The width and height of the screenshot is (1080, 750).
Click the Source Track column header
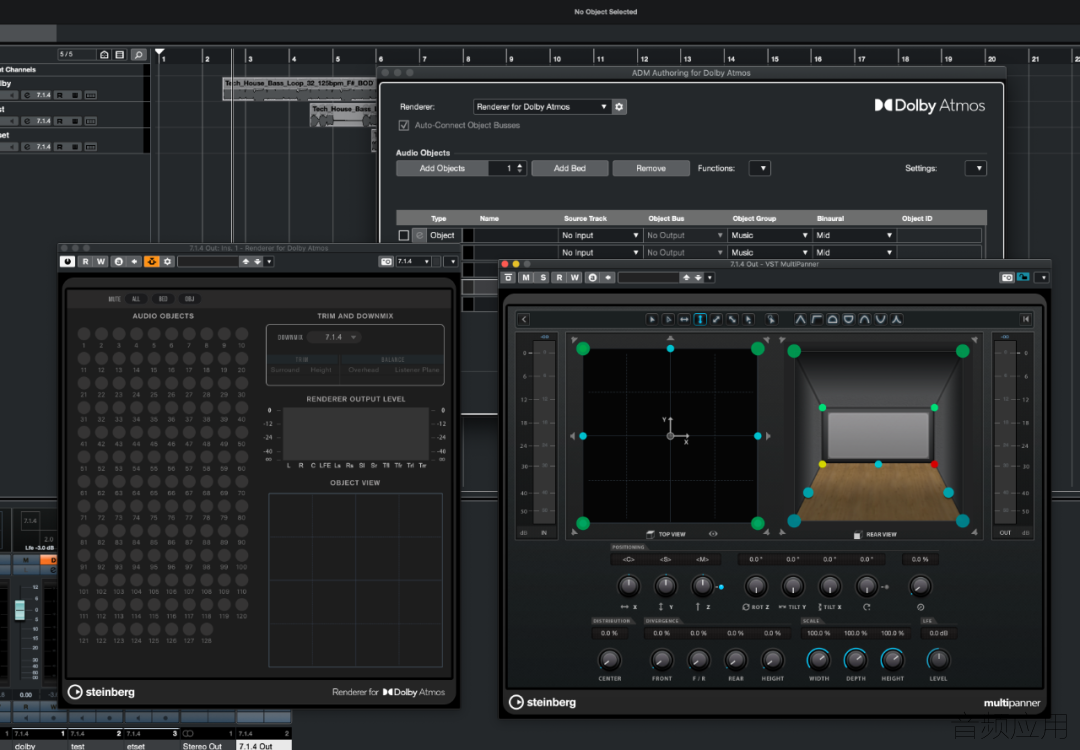click(x=585, y=218)
